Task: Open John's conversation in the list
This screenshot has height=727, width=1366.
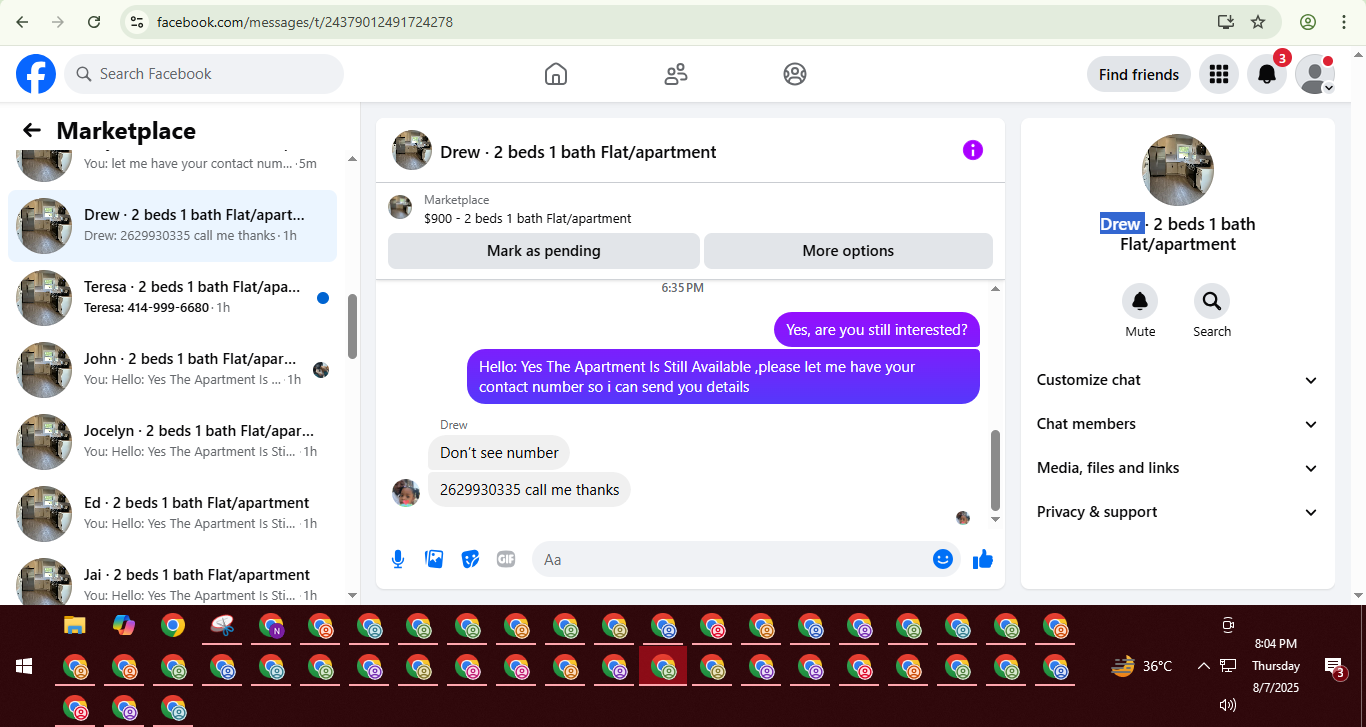Action: pos(172,370)
